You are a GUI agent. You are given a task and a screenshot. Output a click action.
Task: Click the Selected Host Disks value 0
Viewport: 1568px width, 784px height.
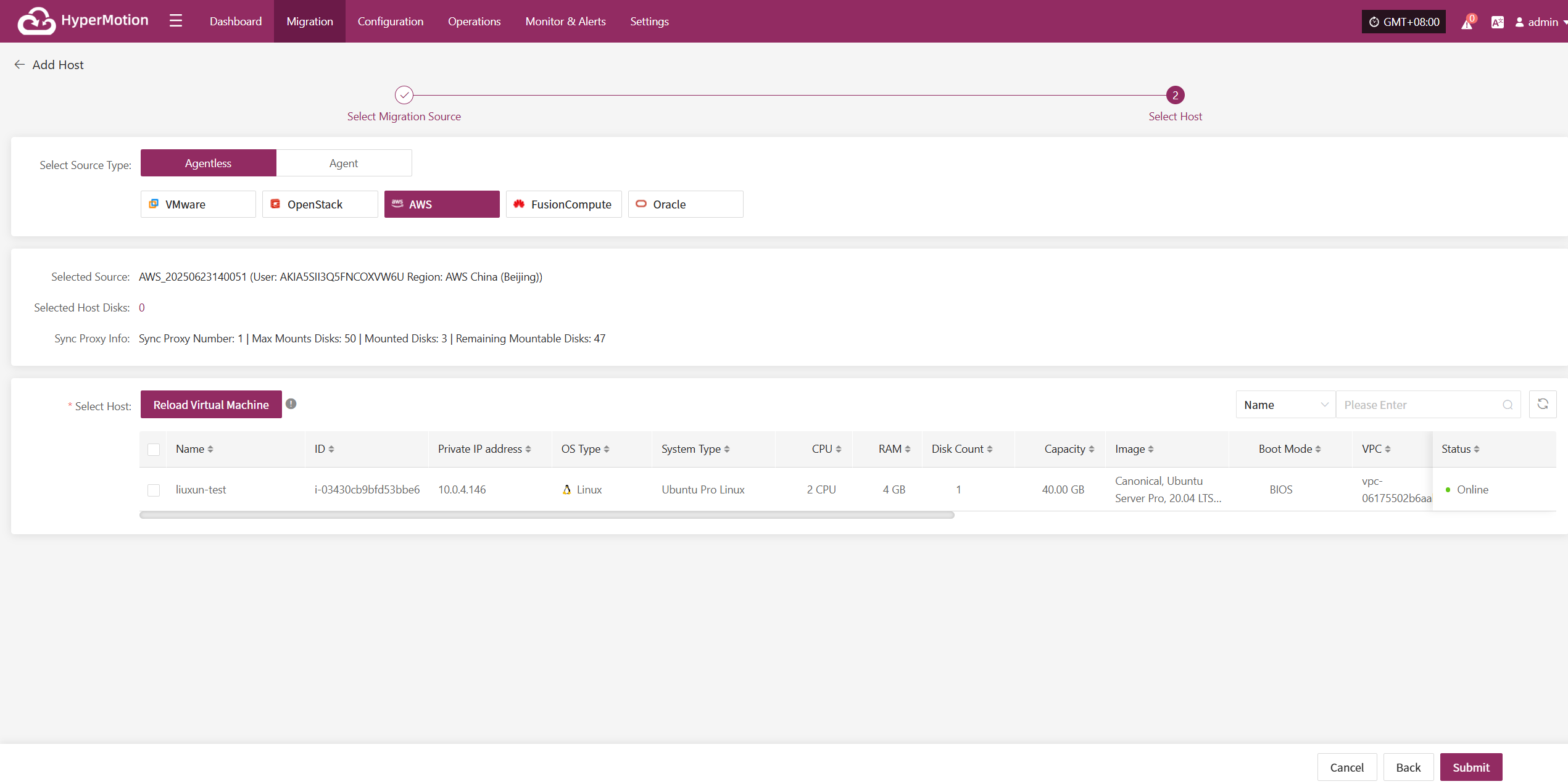pyautogui.click(x=142, y=308)
